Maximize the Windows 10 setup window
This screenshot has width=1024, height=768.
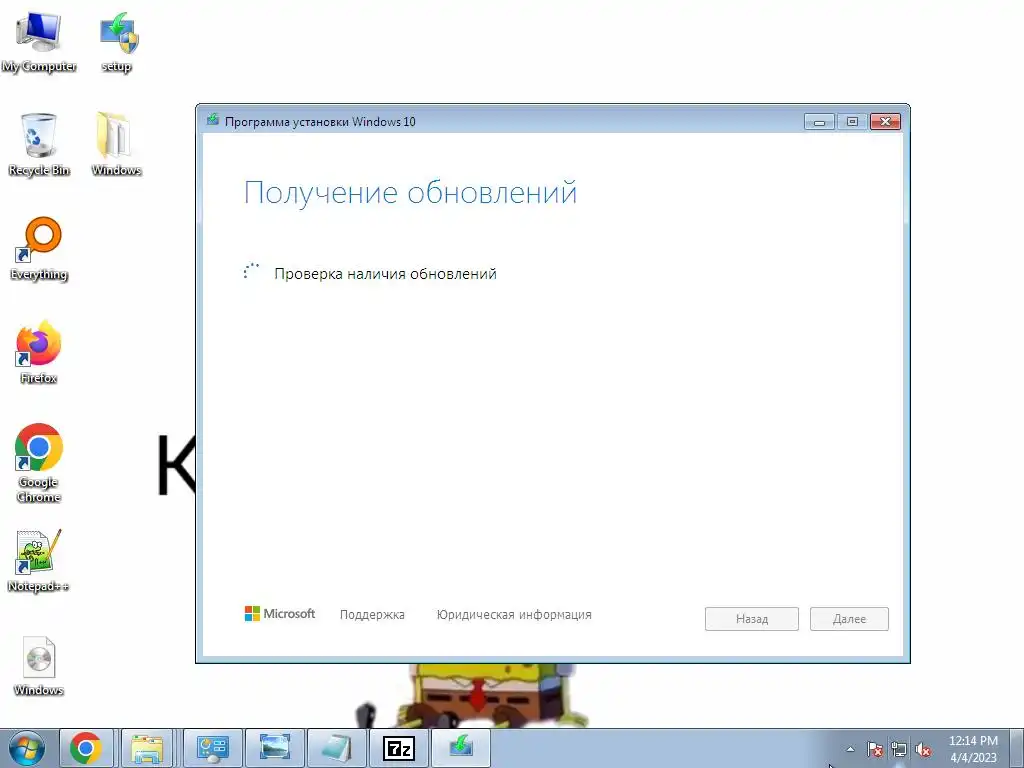pyautogui.click(x=852, y=121)
